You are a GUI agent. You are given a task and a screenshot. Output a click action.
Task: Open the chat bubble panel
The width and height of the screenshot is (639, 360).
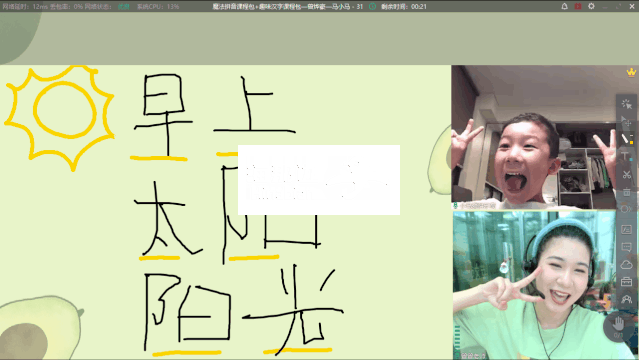626,247
